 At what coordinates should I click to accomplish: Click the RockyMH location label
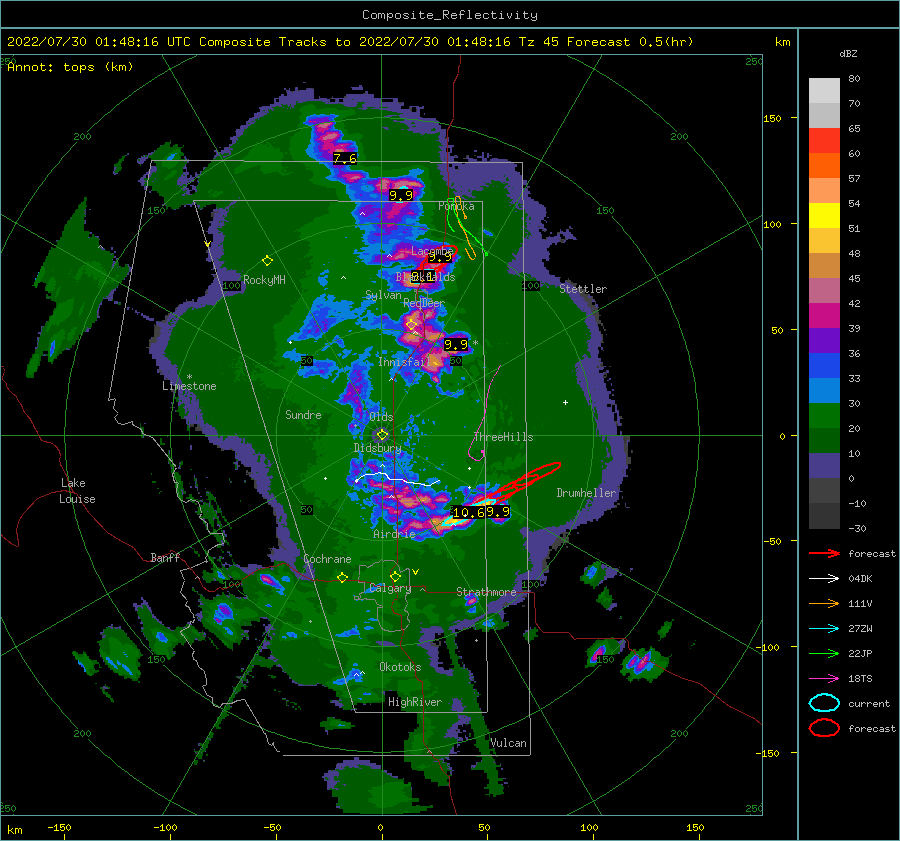pyautogui.click(x=264, y=280)
